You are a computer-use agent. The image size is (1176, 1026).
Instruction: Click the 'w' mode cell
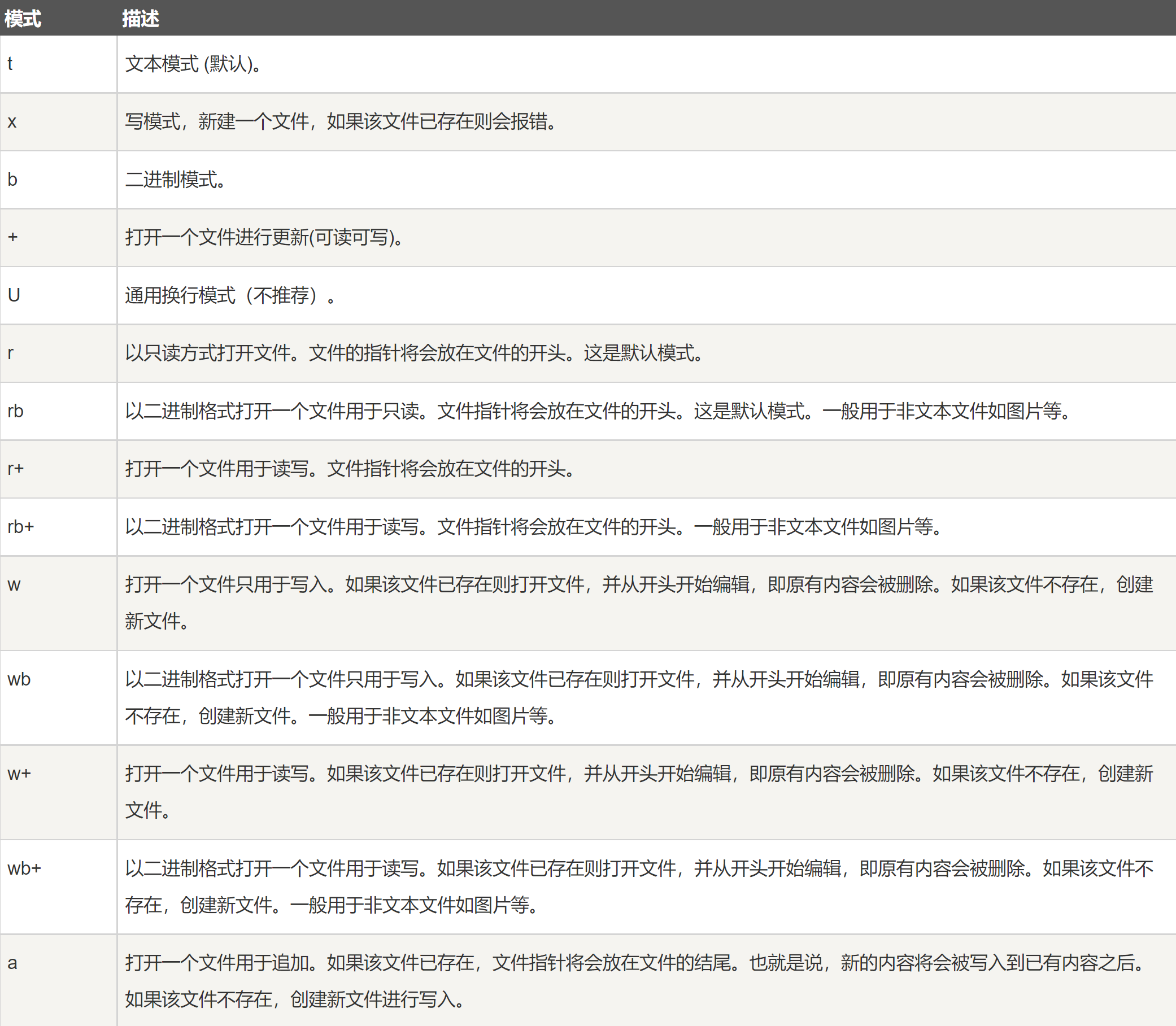14,585
